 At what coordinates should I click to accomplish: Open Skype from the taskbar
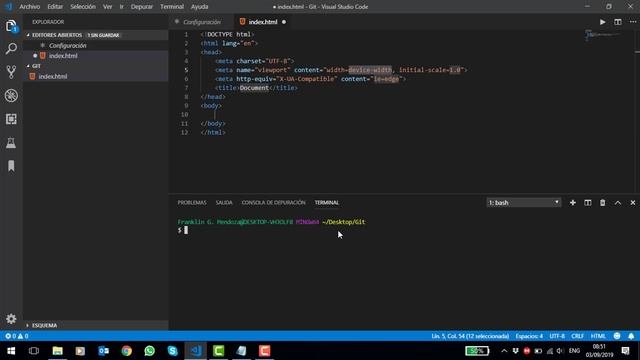(x=172, y=351)
